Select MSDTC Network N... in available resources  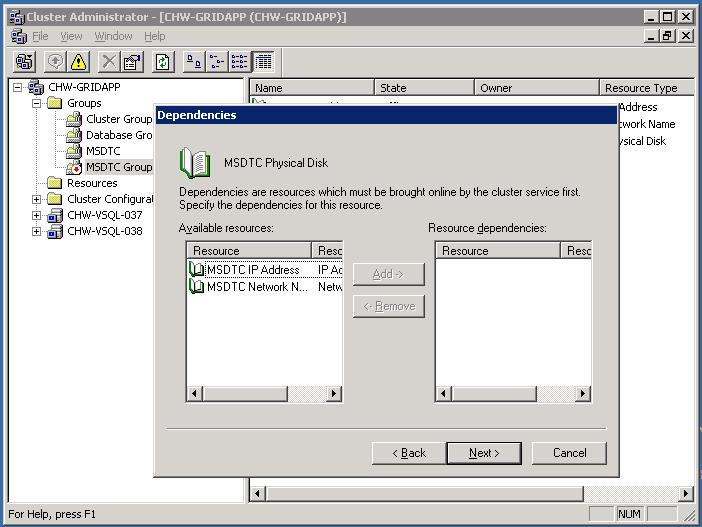(265, 287)
